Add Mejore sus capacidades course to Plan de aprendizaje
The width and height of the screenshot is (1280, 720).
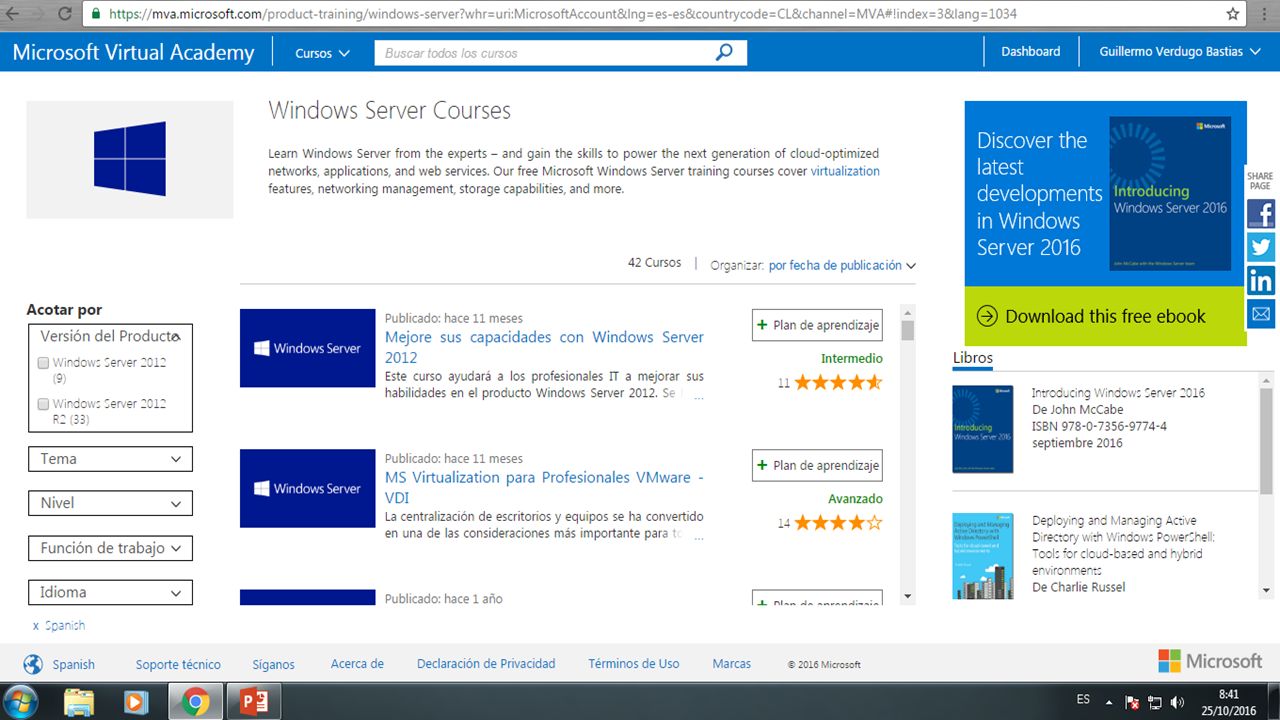click(817, 325)
